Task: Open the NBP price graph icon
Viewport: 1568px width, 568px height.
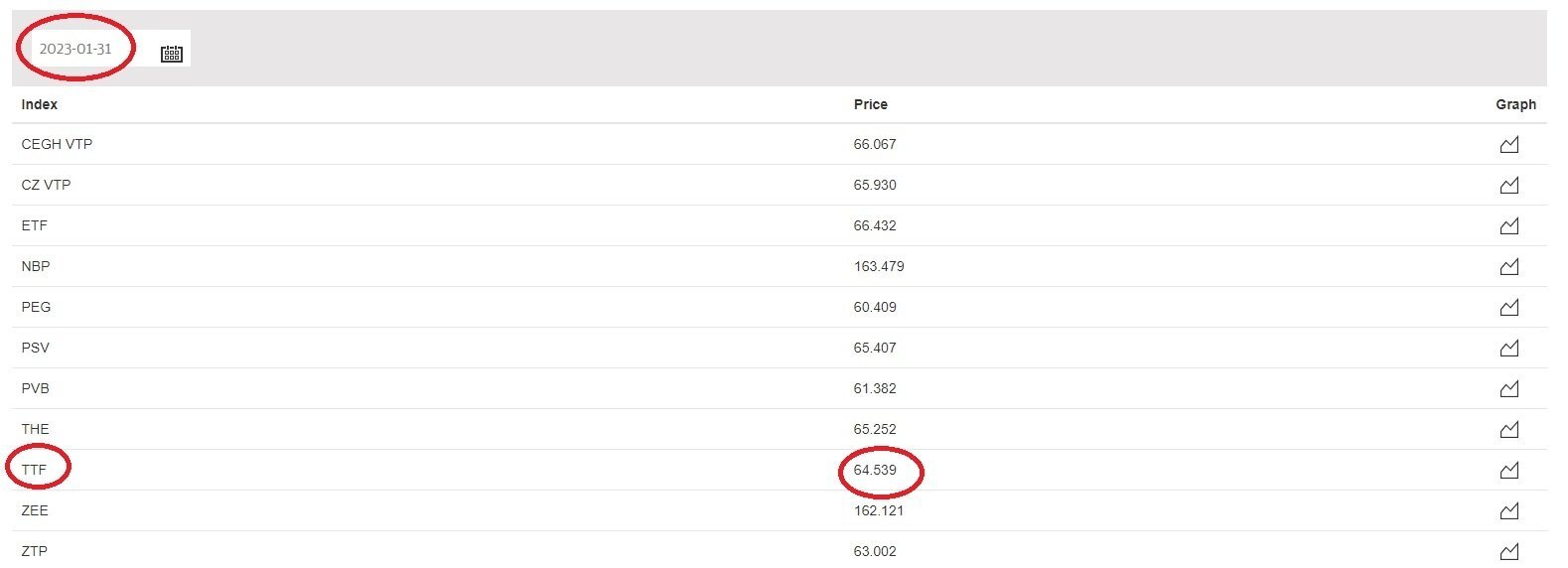Action: tap(1509, 267)
